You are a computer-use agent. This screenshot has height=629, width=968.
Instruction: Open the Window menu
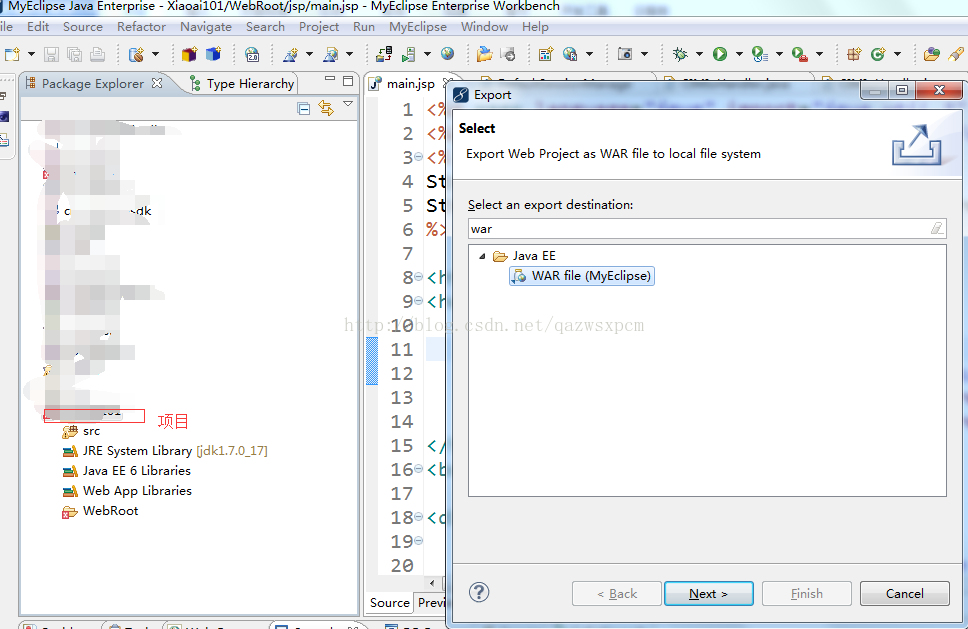[x=484, y=27]
